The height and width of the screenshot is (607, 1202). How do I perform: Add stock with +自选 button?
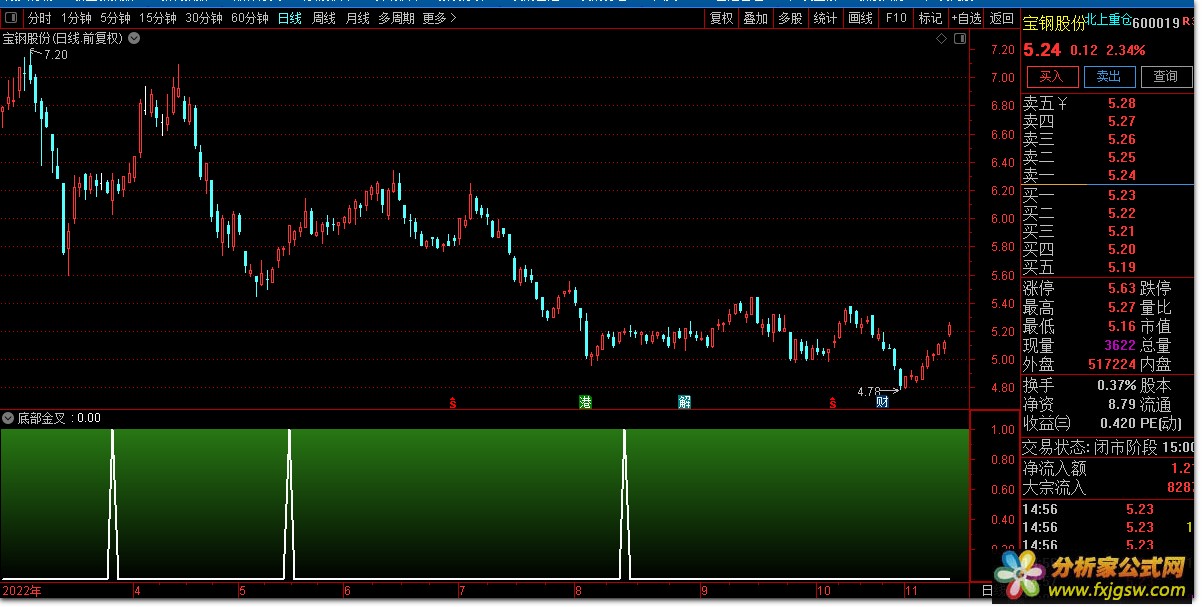[966, 18]
